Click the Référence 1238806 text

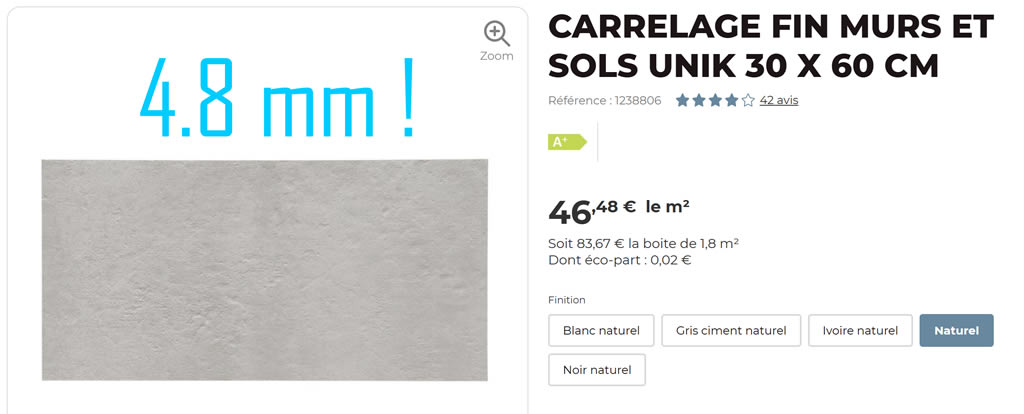coord(605,101)
